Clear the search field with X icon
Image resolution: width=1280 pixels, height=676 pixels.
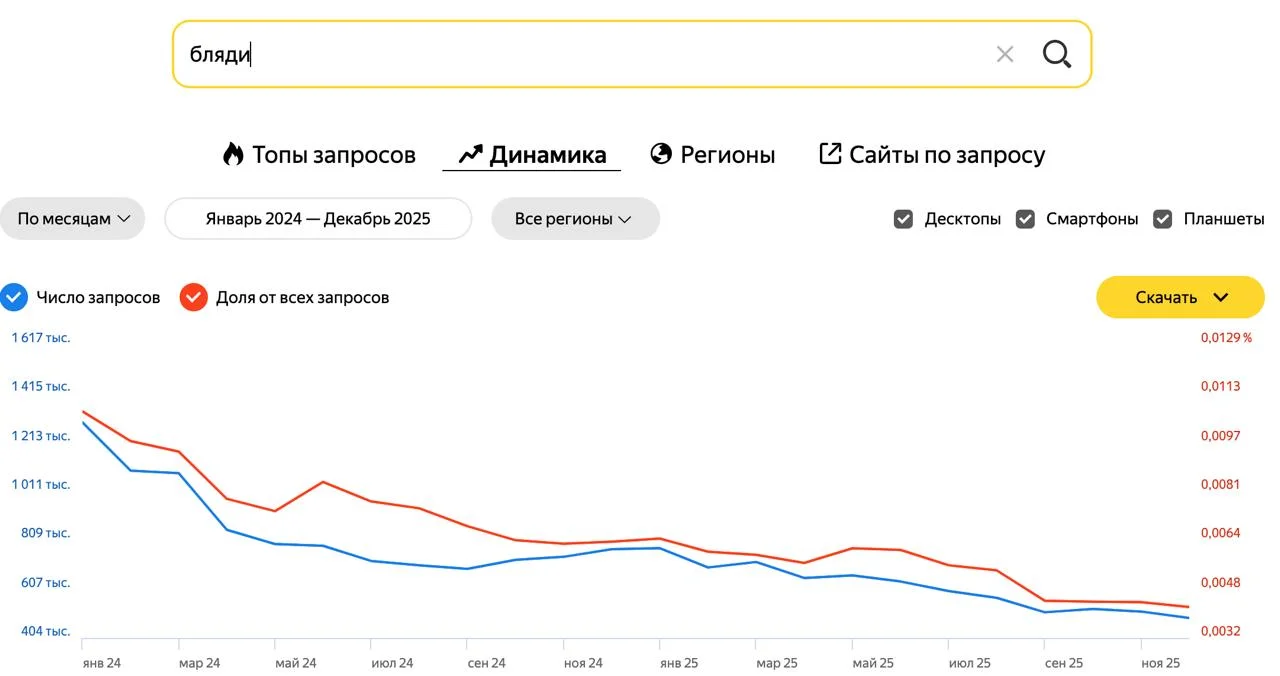[1005, 54]
